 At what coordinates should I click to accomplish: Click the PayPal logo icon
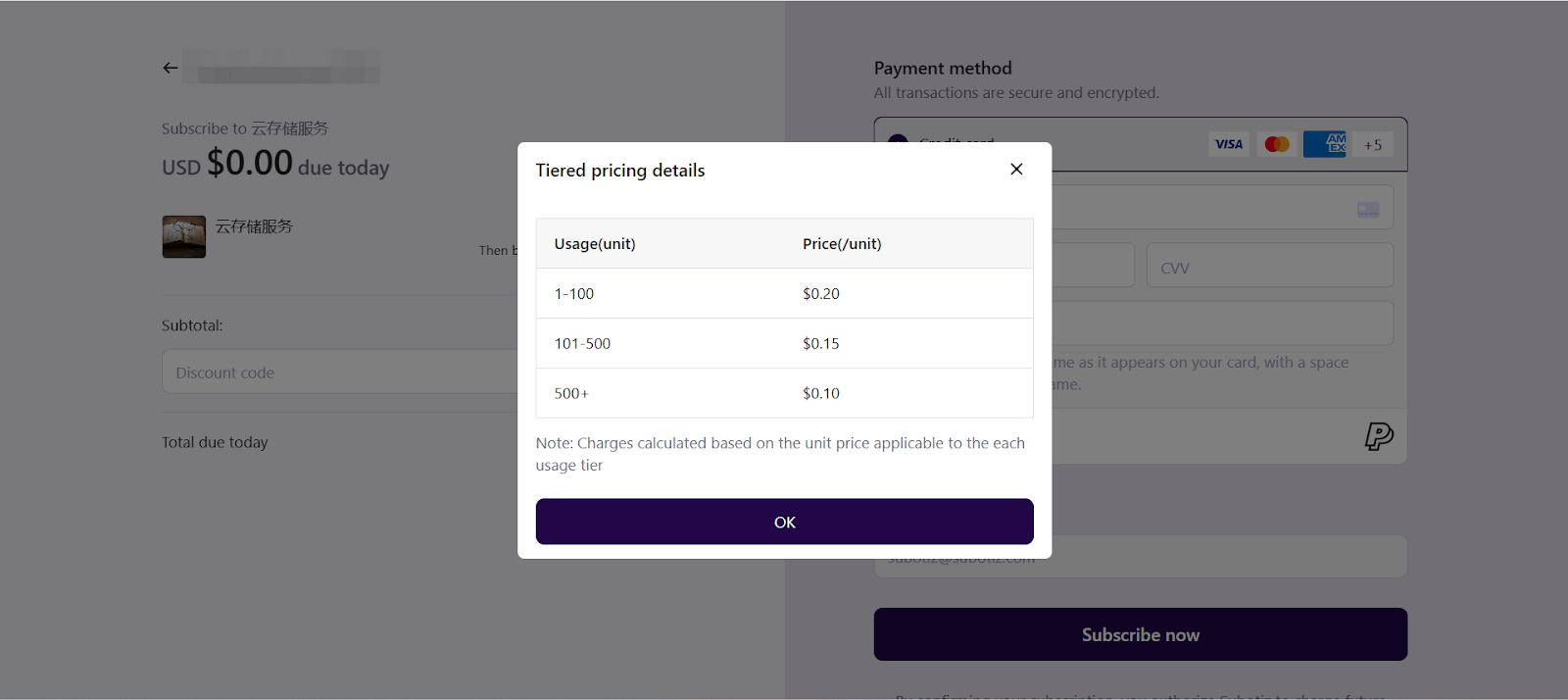pyautogui.click(x=1379, y=435)
